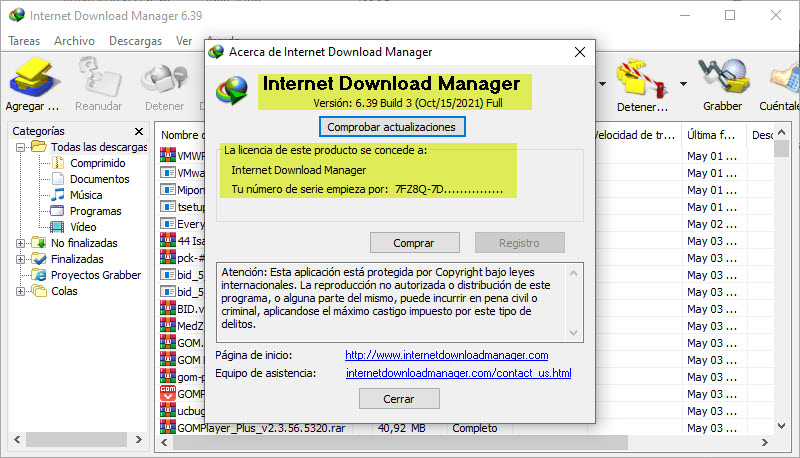Image resolution: width=800 pixels, height=458 pixels.
Task: Open the Archivo menu
Action: (x=74, y=41)
